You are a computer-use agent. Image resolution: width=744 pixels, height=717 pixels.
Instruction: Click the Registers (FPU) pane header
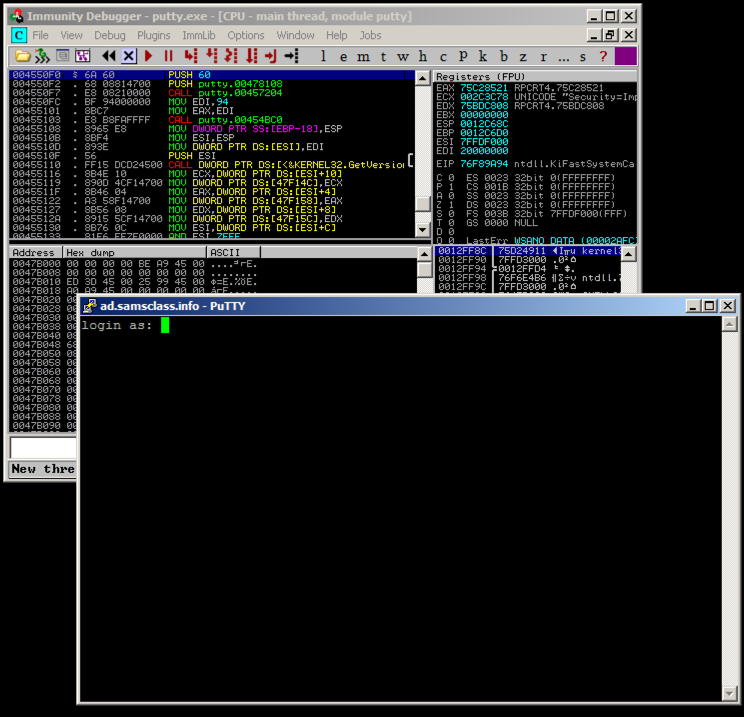click(535, 76)
